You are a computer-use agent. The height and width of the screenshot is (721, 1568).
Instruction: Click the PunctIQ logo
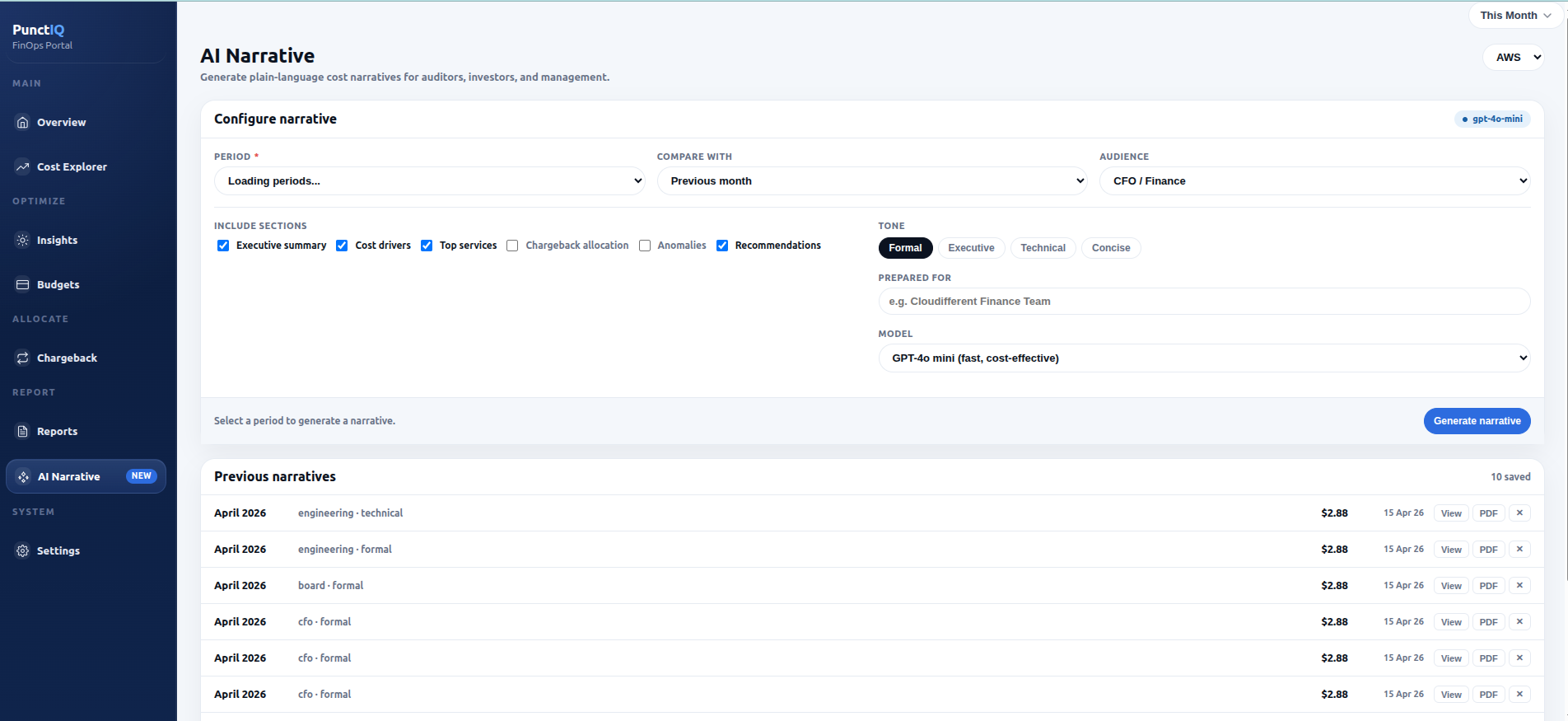coord(39,30)
